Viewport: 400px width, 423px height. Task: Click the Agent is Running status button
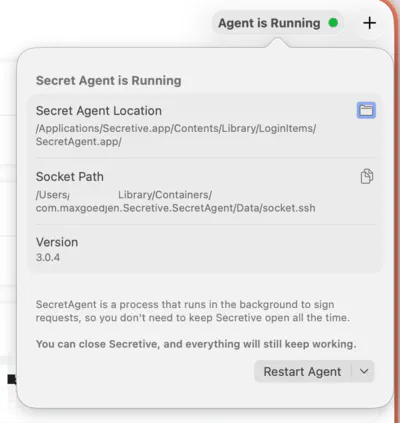click(x=278, y=23)
